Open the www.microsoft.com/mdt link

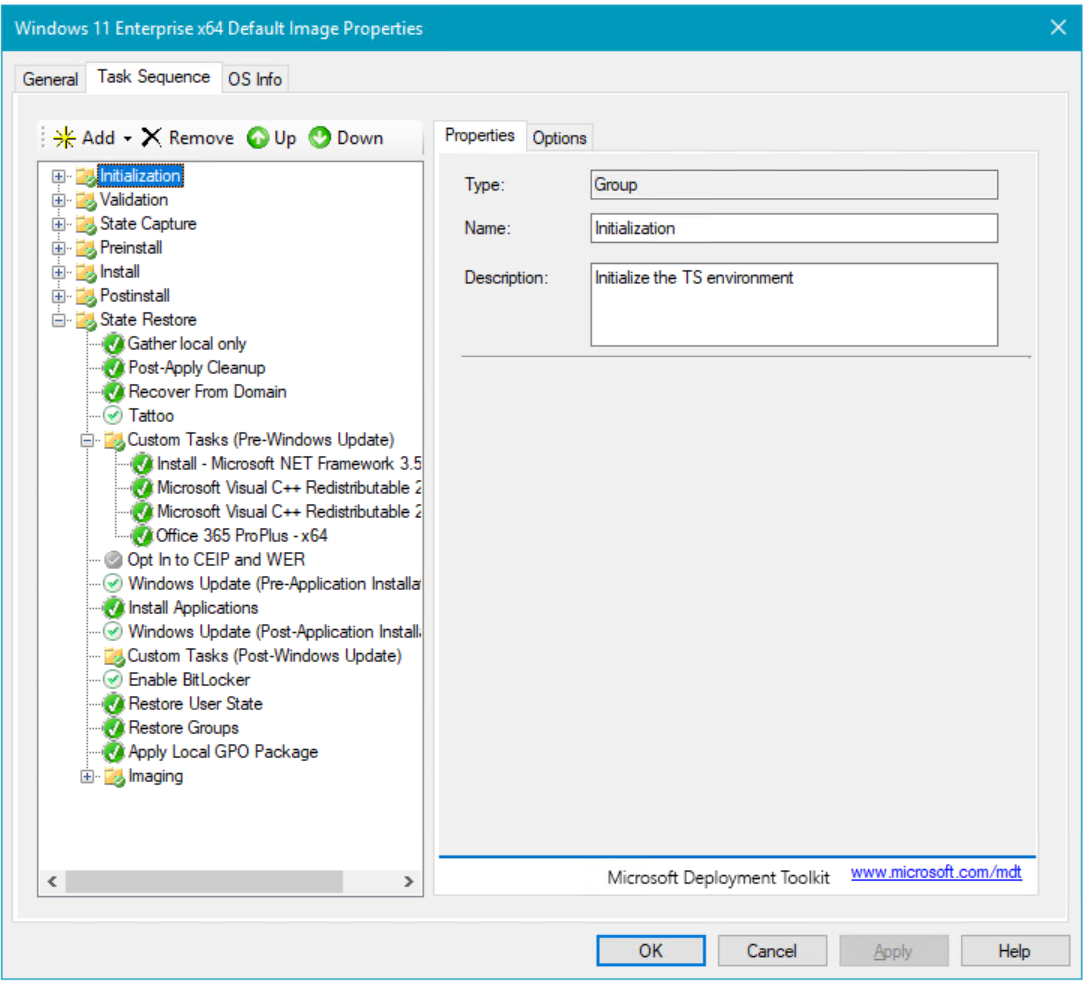[935, 873]
